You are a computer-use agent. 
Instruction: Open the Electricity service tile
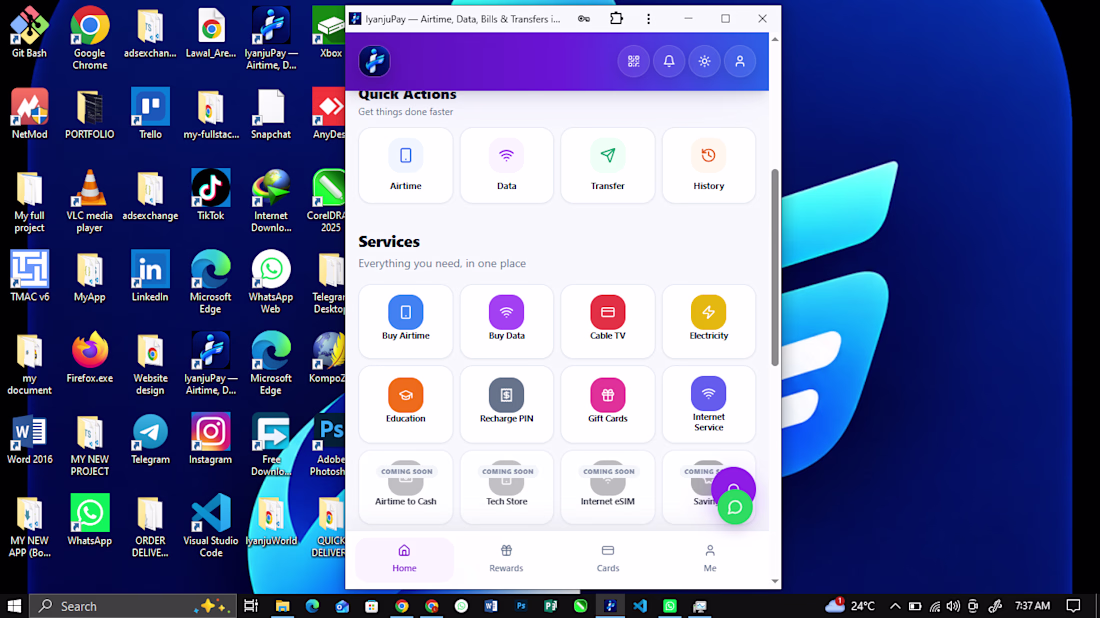(709, 321)
